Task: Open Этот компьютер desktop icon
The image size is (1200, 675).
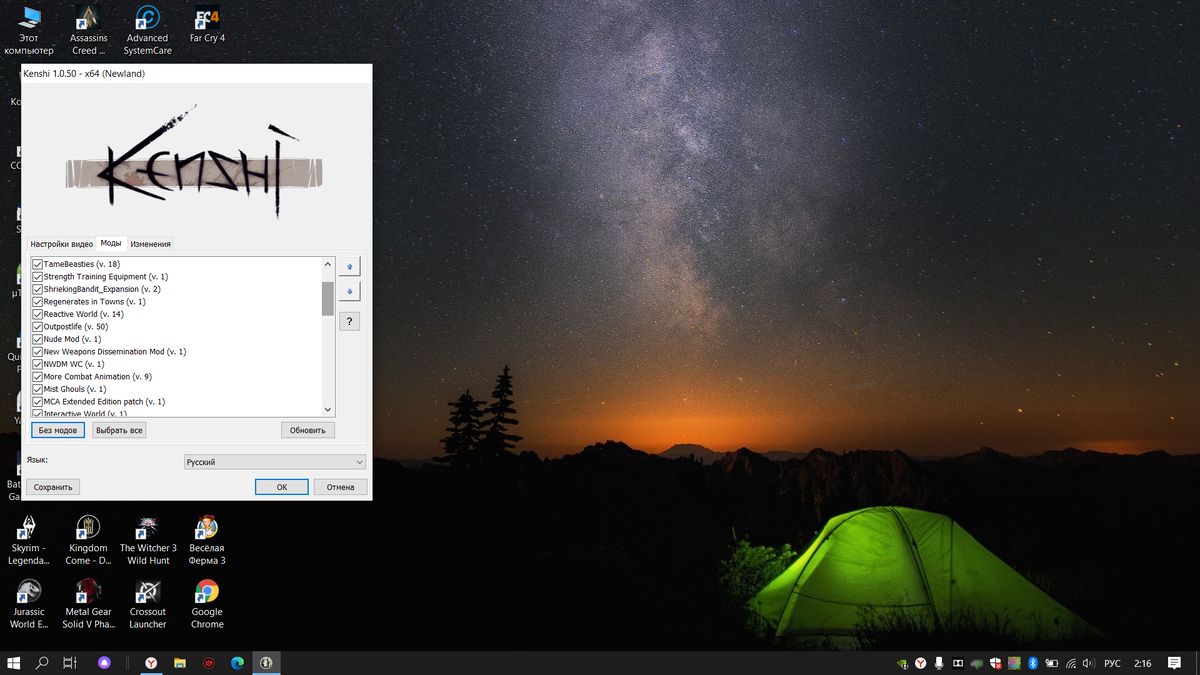Action: 29,30
